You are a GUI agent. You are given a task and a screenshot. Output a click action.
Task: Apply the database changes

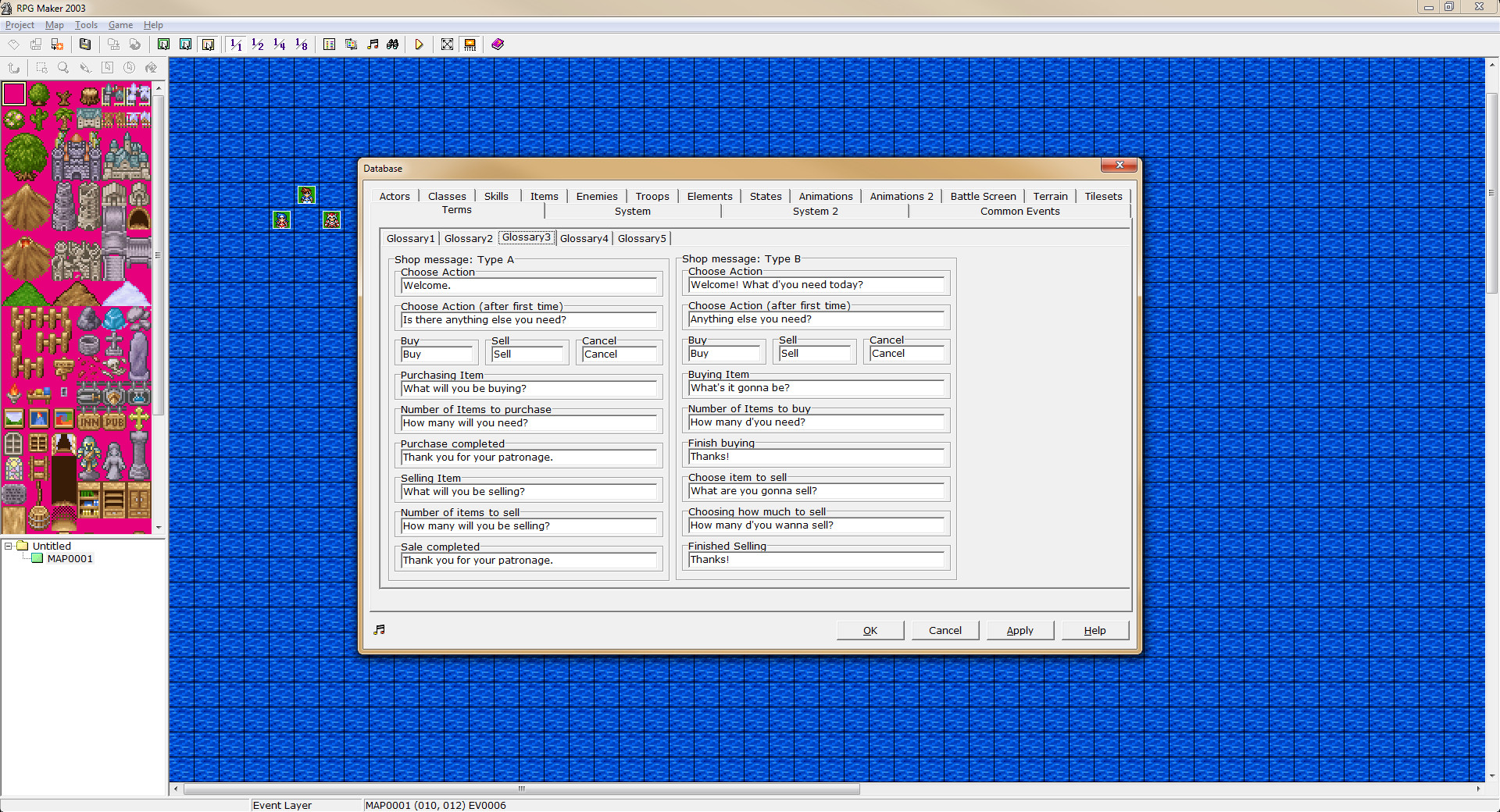[1020, 630]
